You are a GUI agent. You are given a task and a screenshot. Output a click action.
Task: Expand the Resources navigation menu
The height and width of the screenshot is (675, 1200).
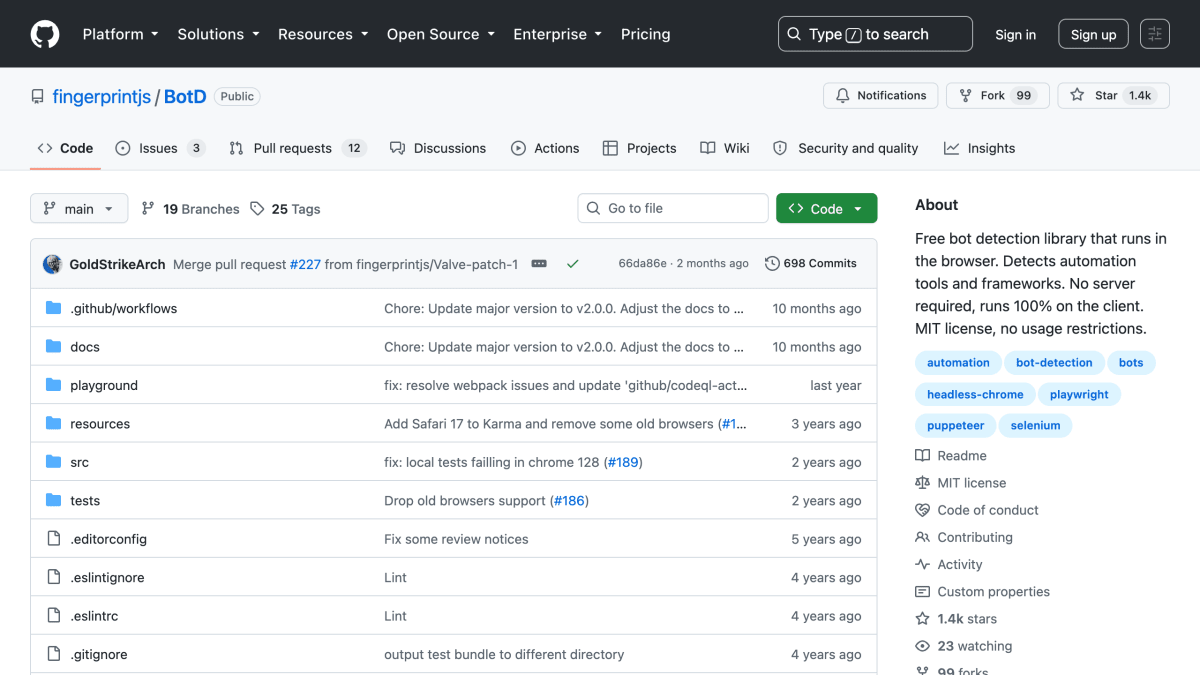323,34
